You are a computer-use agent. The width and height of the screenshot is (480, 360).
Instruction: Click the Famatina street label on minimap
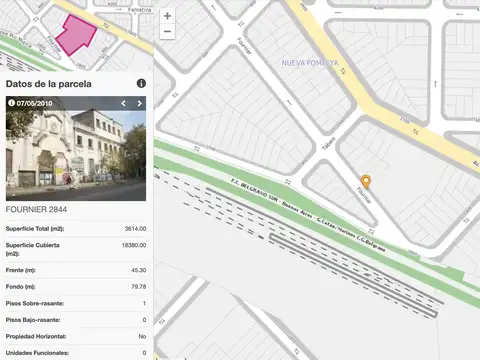(x=140, y=10)
